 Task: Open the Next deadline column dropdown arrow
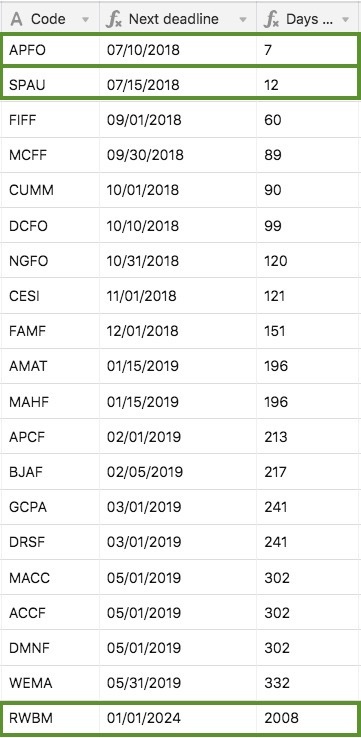pos(243,20)
